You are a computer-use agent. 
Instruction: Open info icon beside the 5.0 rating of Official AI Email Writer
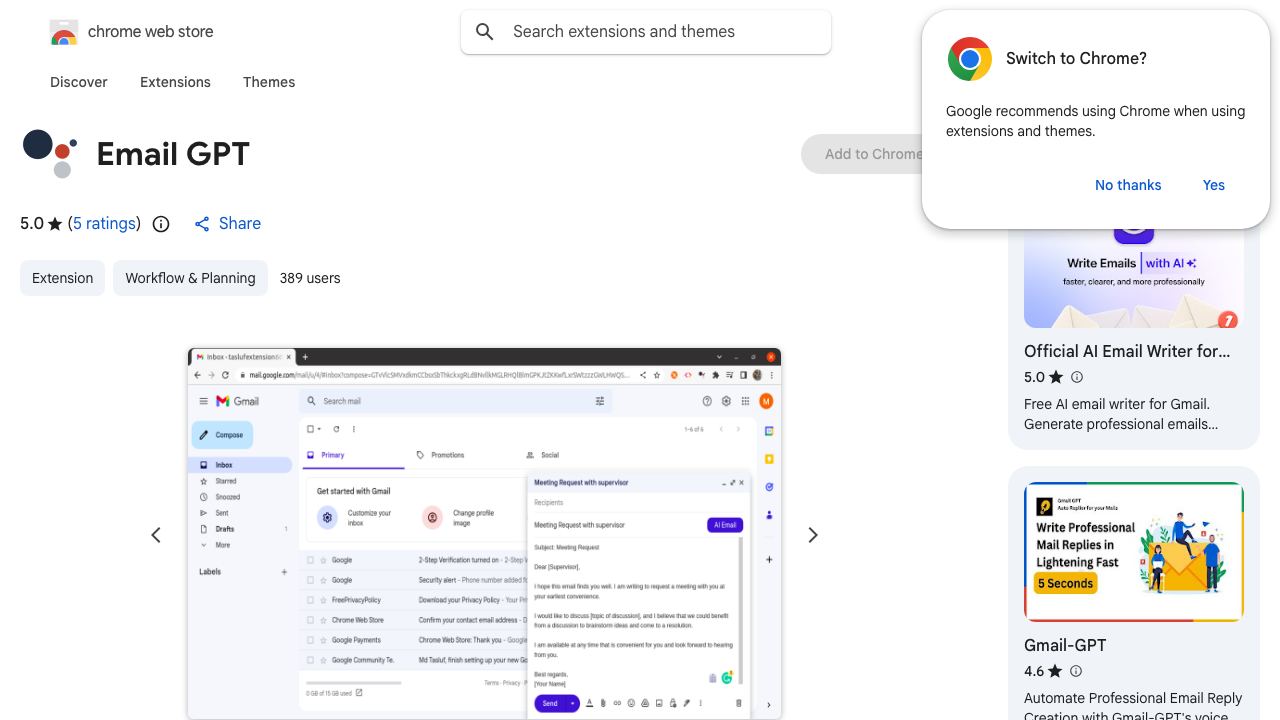tap(1077, 377)
